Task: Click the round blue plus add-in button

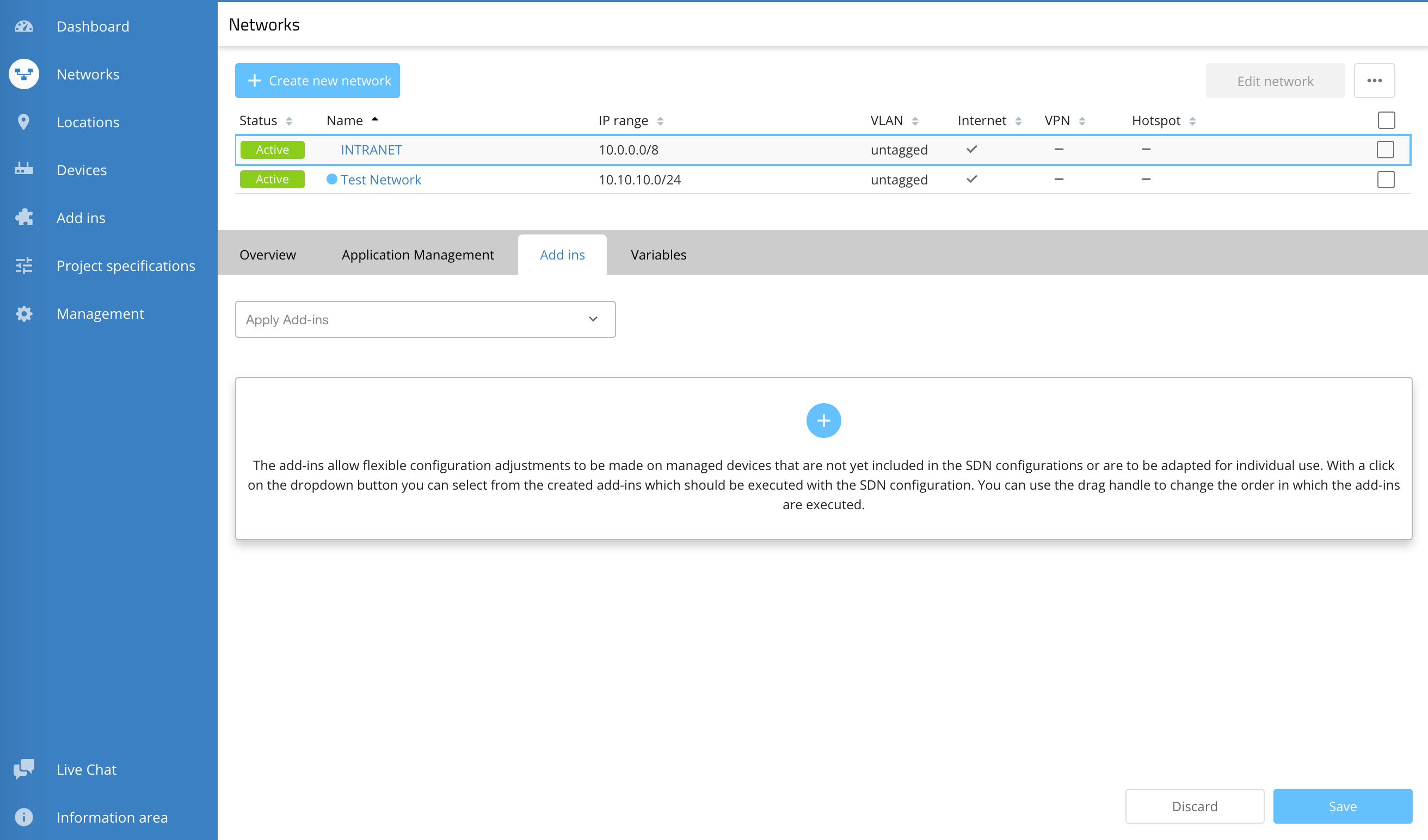Action: click(x=823, y=421)
